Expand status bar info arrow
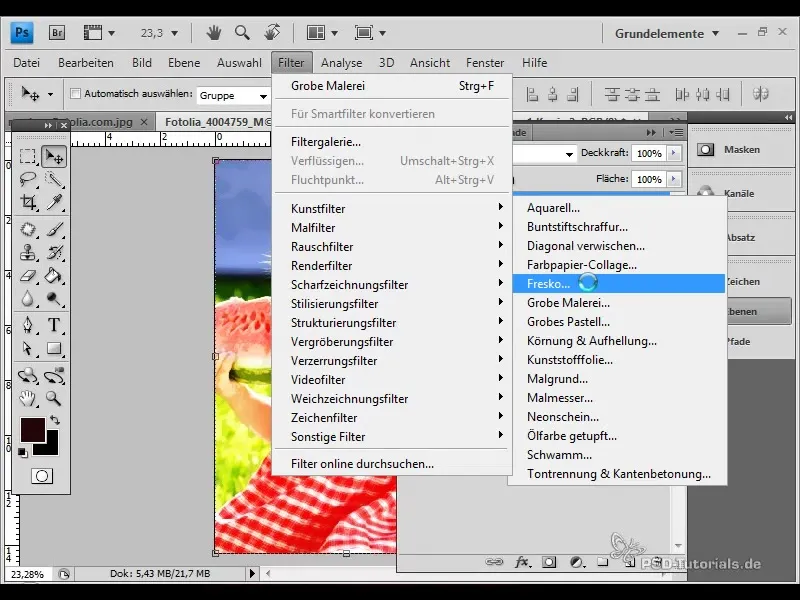The width and height of the screenshot is (800, 600). click(x=252, y=573)
